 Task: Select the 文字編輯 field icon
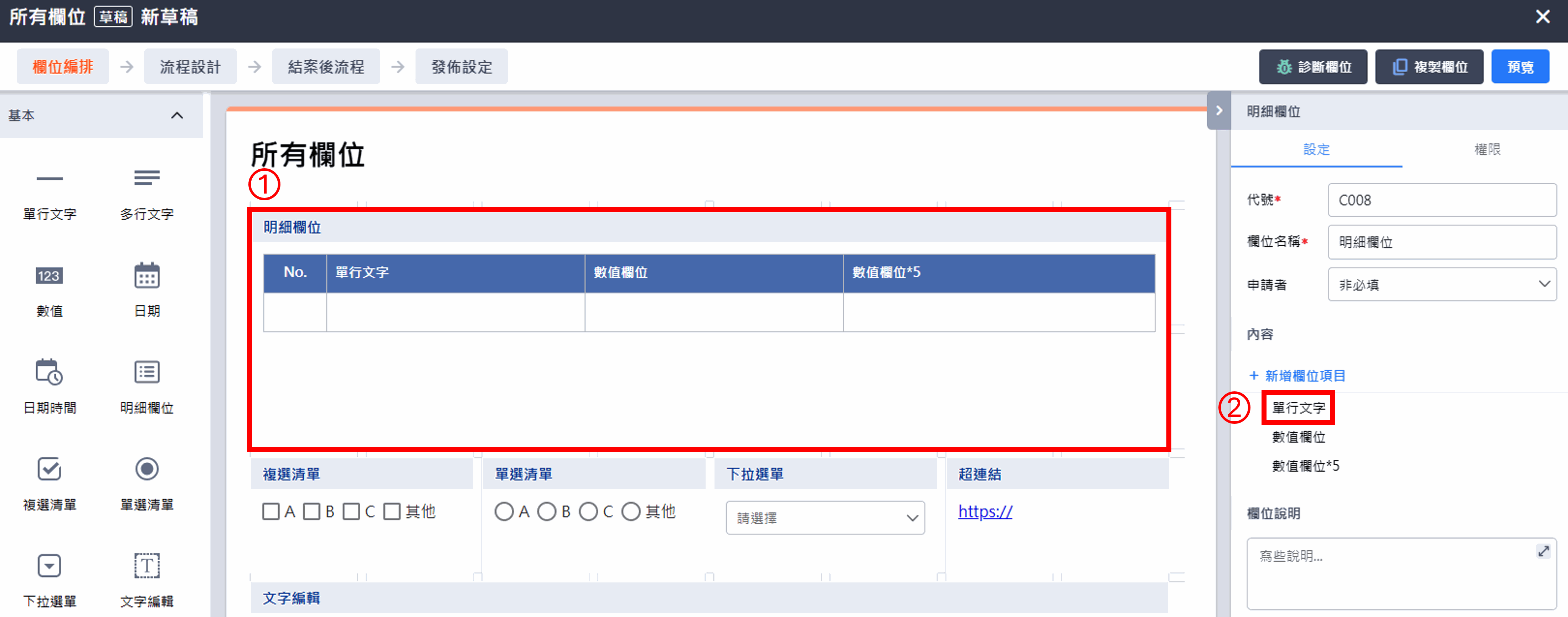point(146,565)
